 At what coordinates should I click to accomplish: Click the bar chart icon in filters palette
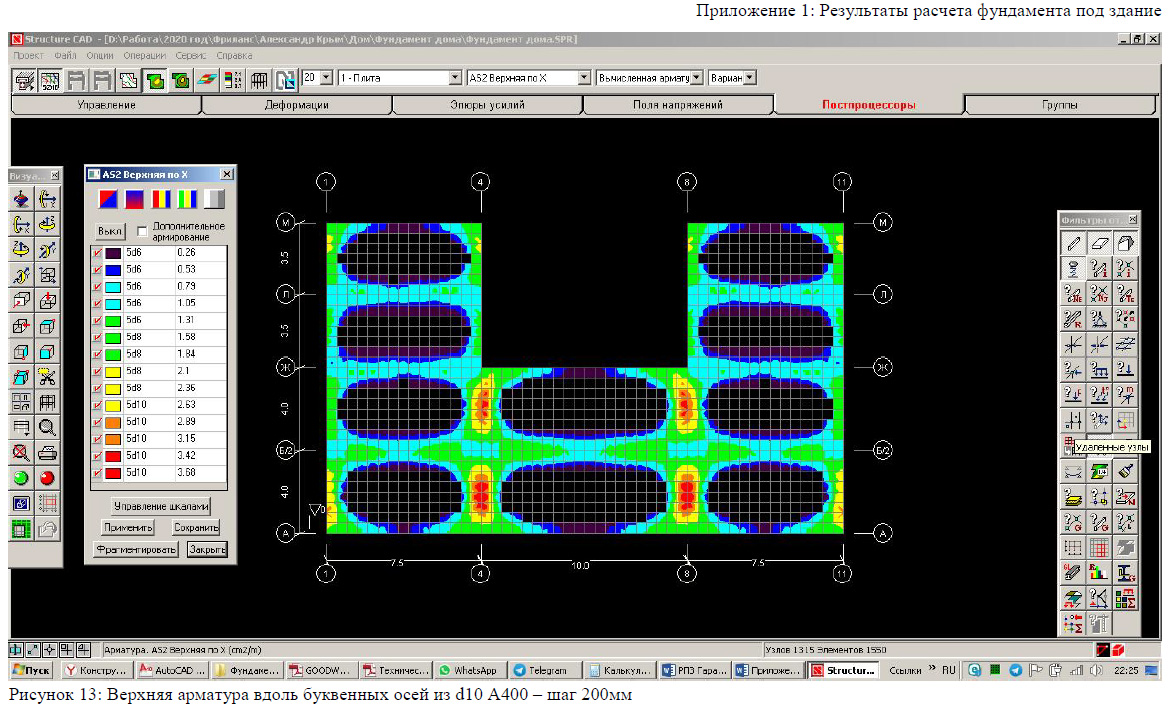[x=1099, y=573]
